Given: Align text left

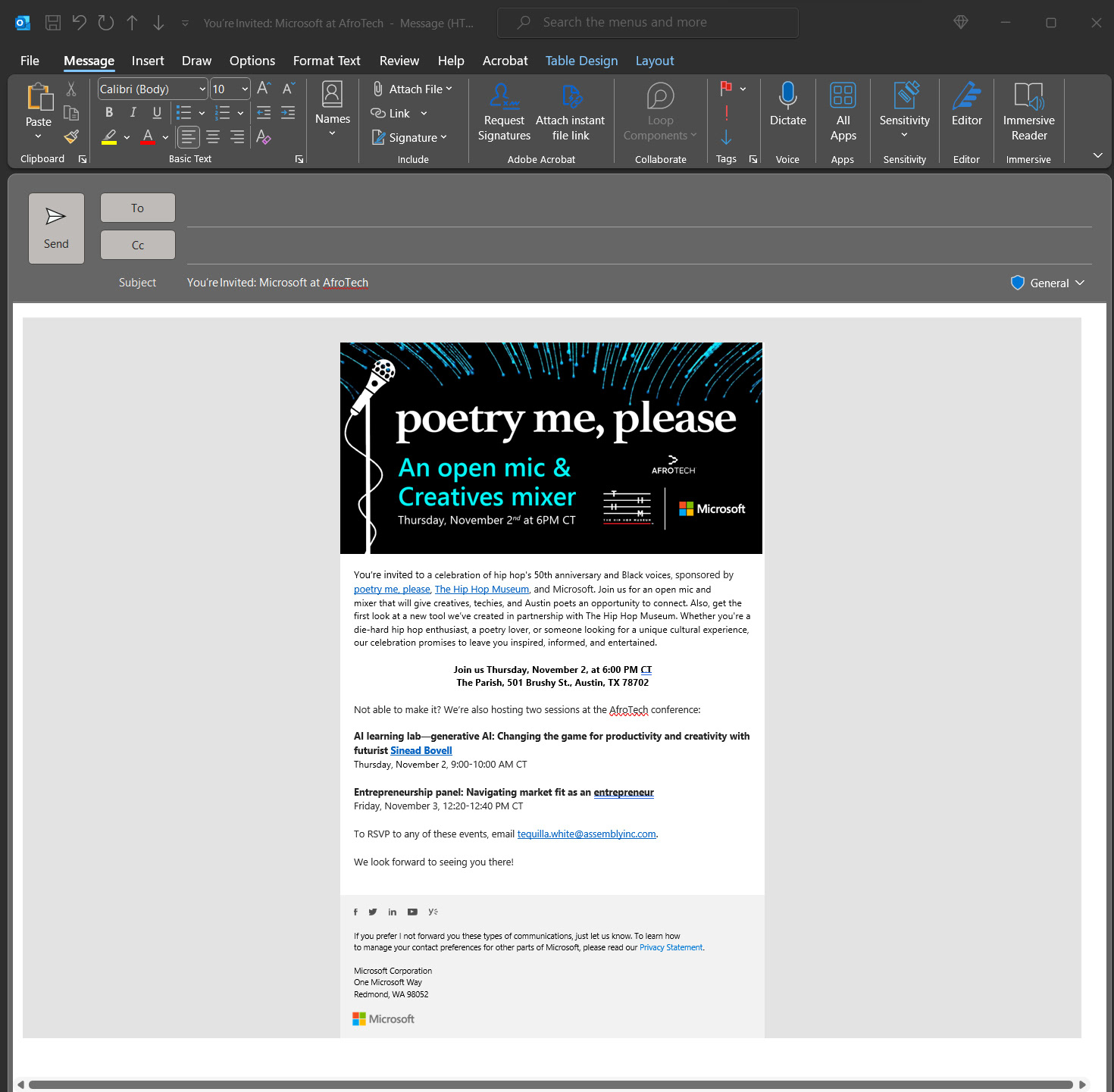Looking at the screenshot, I should tap(189, 137).
